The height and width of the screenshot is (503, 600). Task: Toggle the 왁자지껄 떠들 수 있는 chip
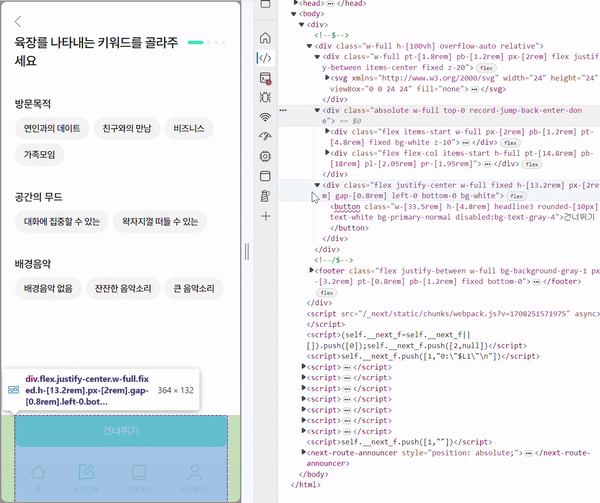pos(160,221)
